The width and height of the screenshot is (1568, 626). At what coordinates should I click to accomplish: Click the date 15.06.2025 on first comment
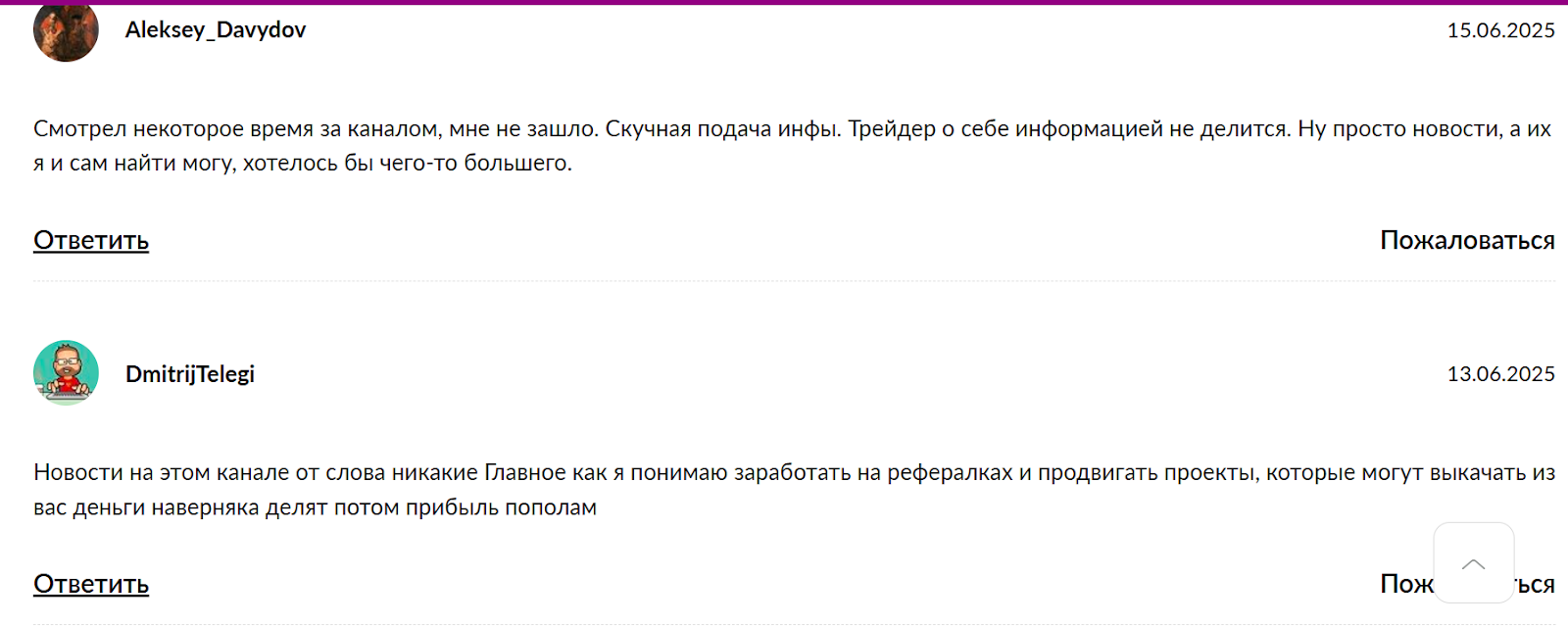(1499, 29)
